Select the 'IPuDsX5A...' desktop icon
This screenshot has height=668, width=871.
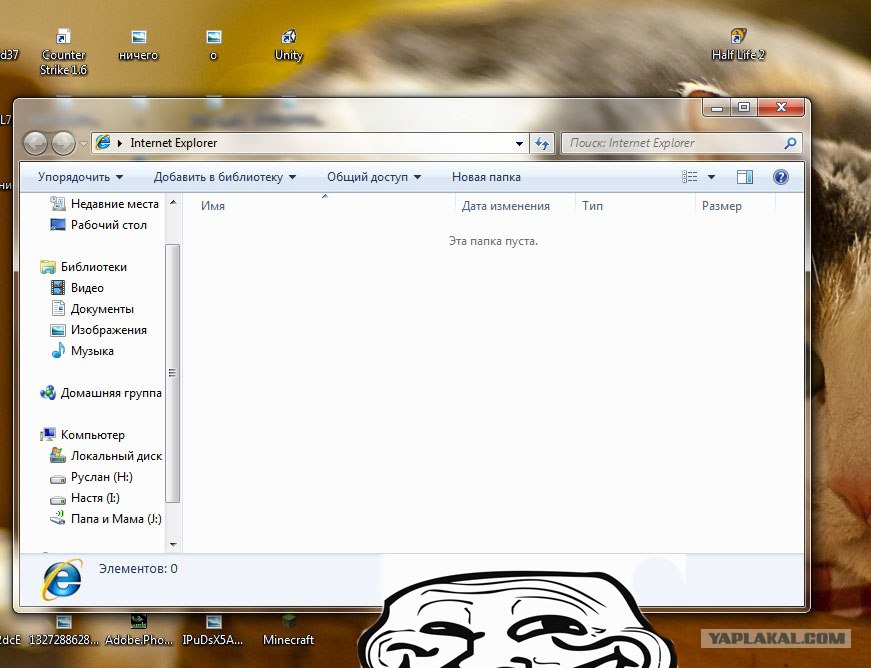213,630
